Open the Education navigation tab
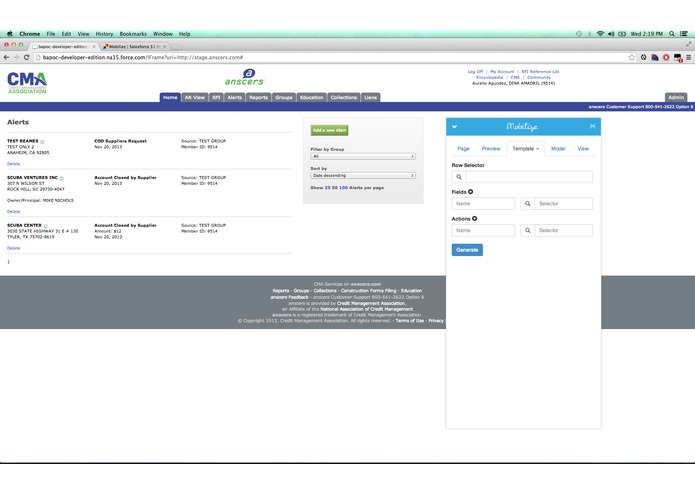This screenshot has width=695, height=494. point(312,97)
